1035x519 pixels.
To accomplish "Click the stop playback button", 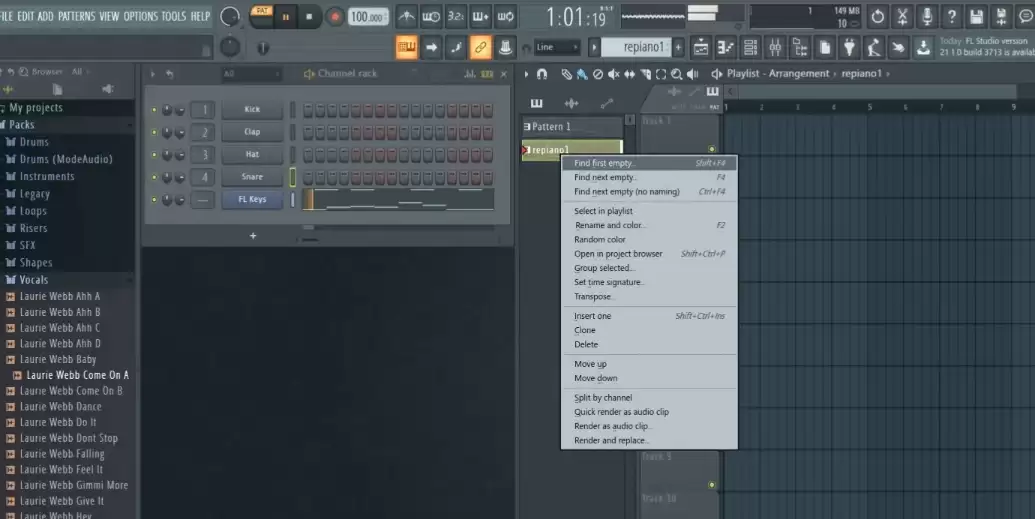I will click(x=309, y=17).
